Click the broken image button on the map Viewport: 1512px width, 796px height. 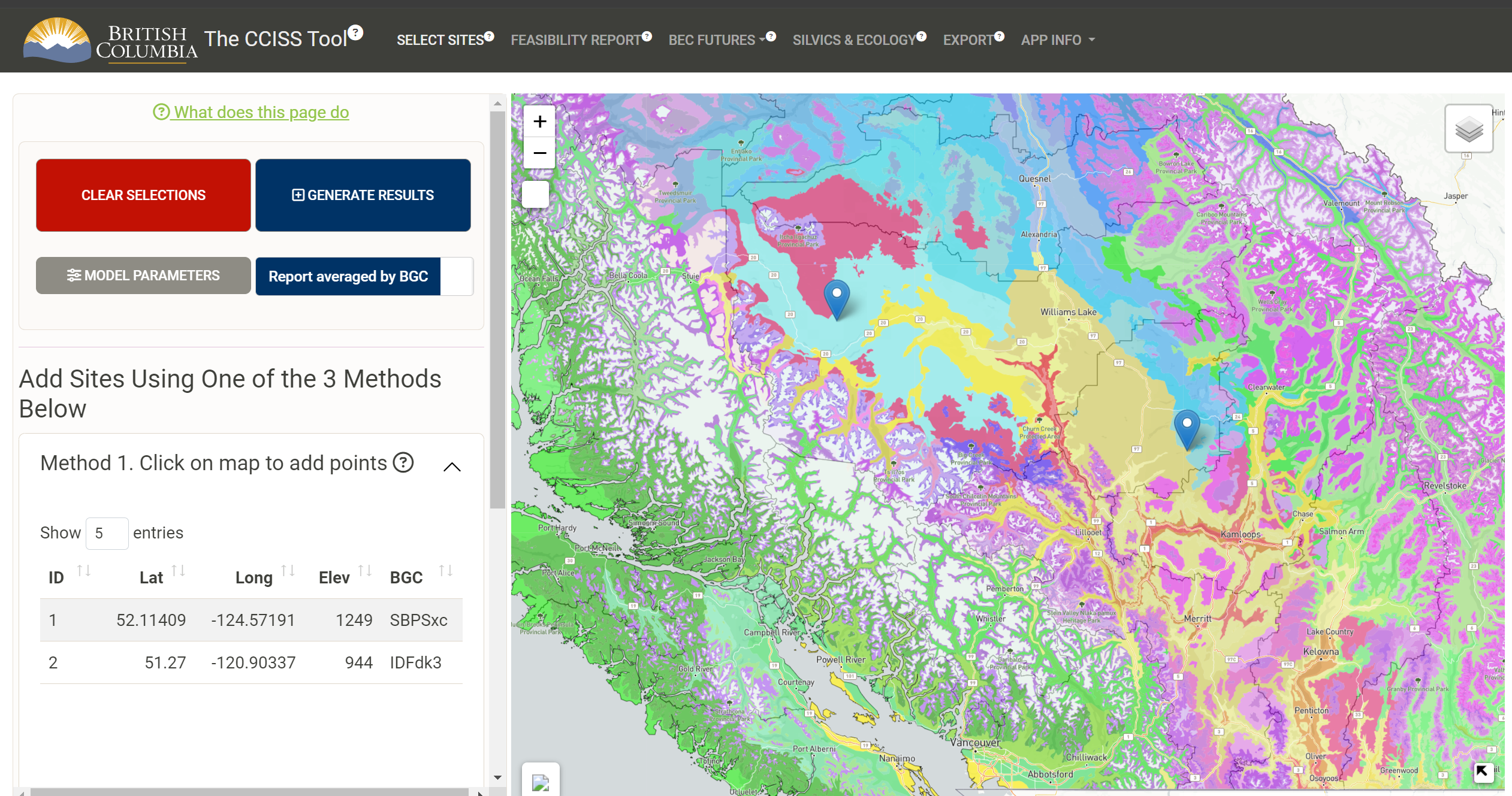541,782
